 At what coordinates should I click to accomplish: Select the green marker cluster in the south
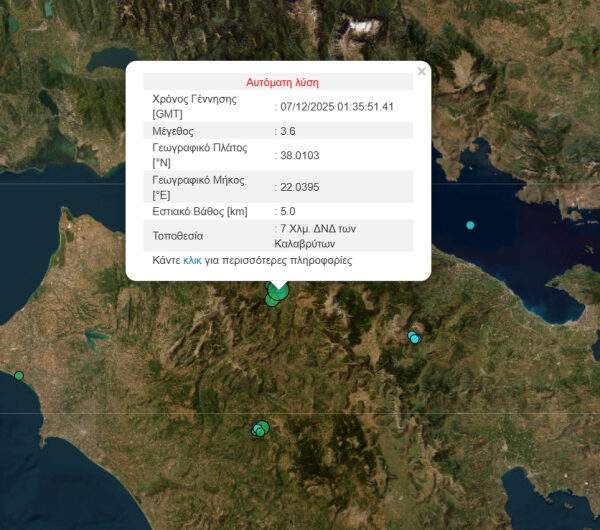tap(260, 430)
